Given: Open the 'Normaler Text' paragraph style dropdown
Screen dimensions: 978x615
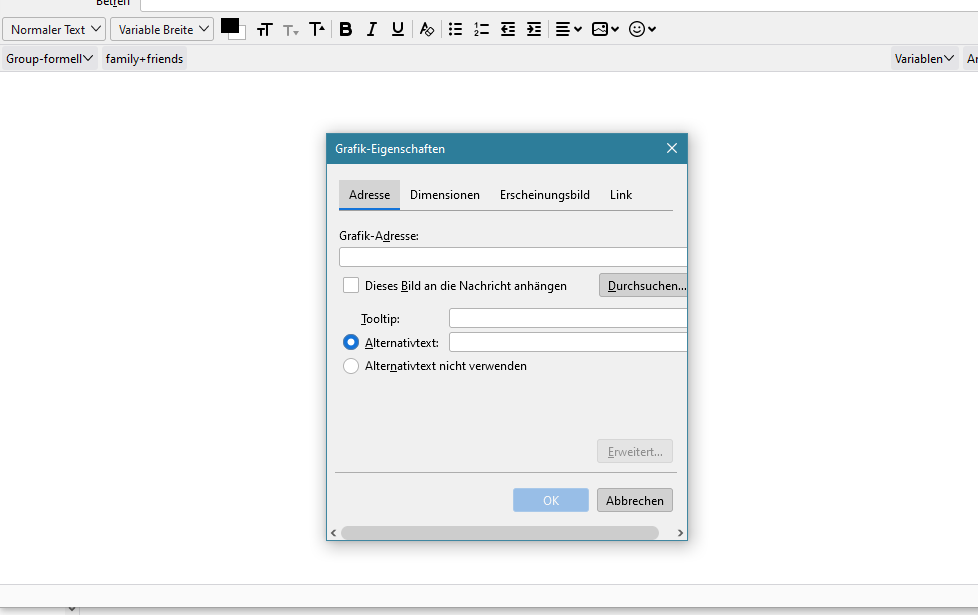Looking at the screenshot, I should pos(54,29).
